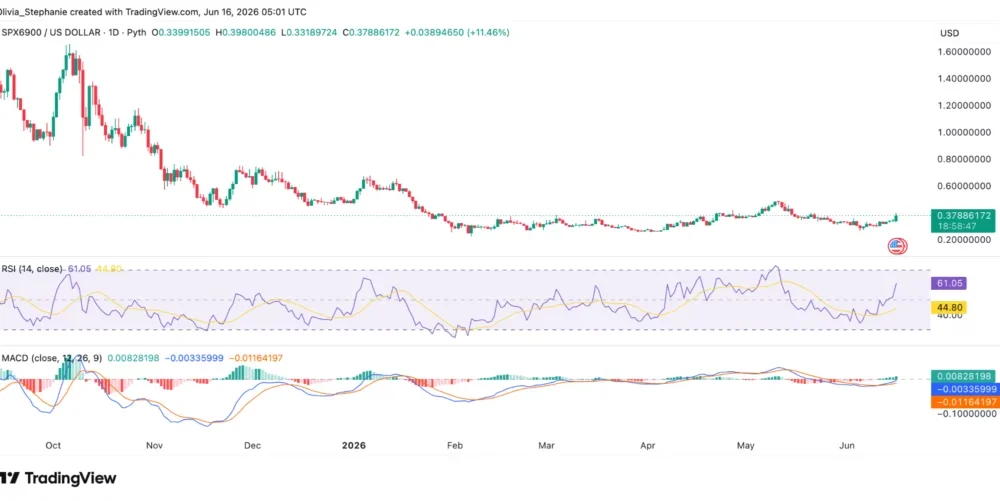1000x501 pixels.
Task: Click the Nov label on time axis
Action: [x=156, y=446]
